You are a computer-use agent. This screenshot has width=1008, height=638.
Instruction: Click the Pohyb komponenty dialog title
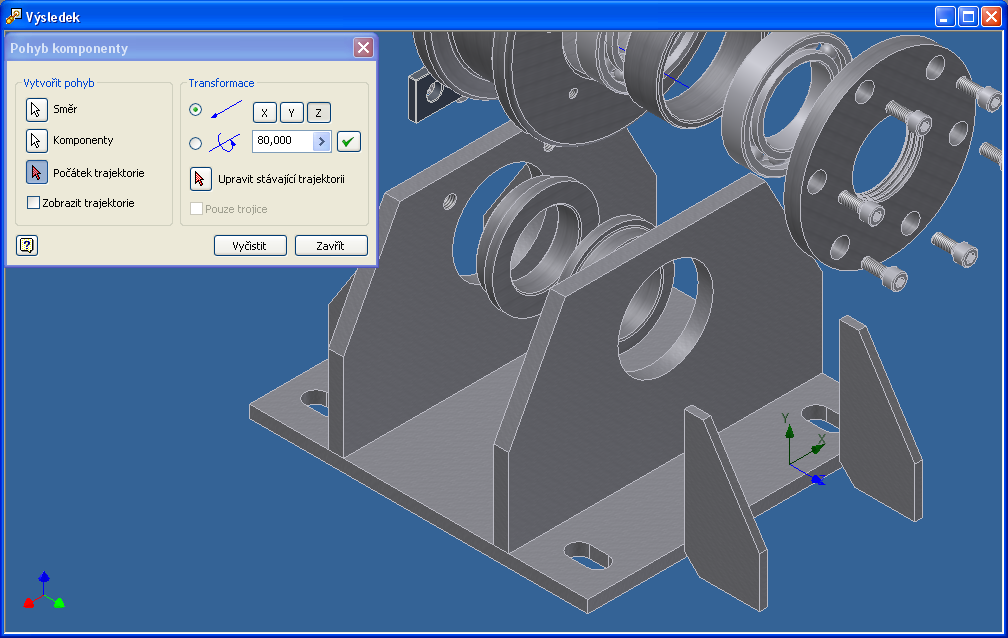pyautogui.click(x=69, y=48)
